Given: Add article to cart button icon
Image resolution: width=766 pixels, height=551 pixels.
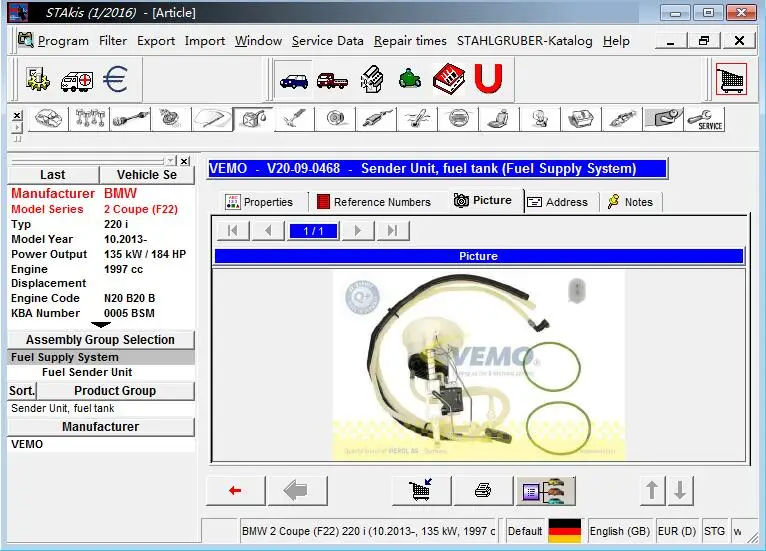Looking at the screenshot, I should [421, 490].
